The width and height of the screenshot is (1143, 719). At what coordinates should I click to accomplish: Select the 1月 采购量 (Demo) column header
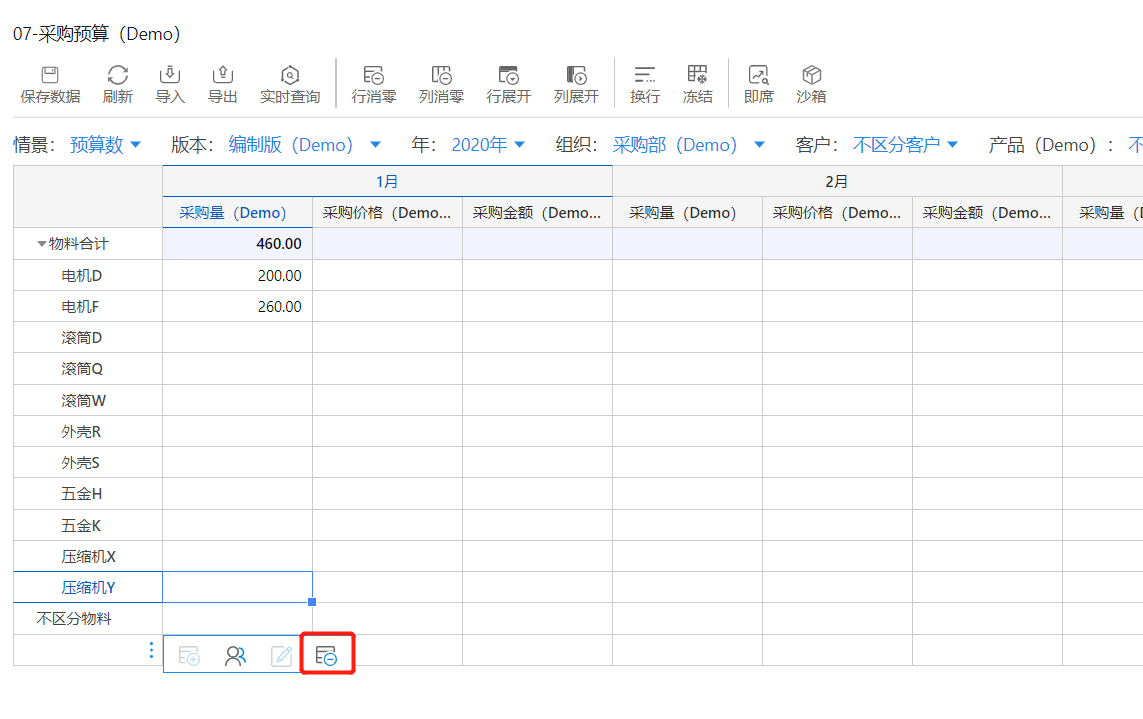click(x=233, y=212)
